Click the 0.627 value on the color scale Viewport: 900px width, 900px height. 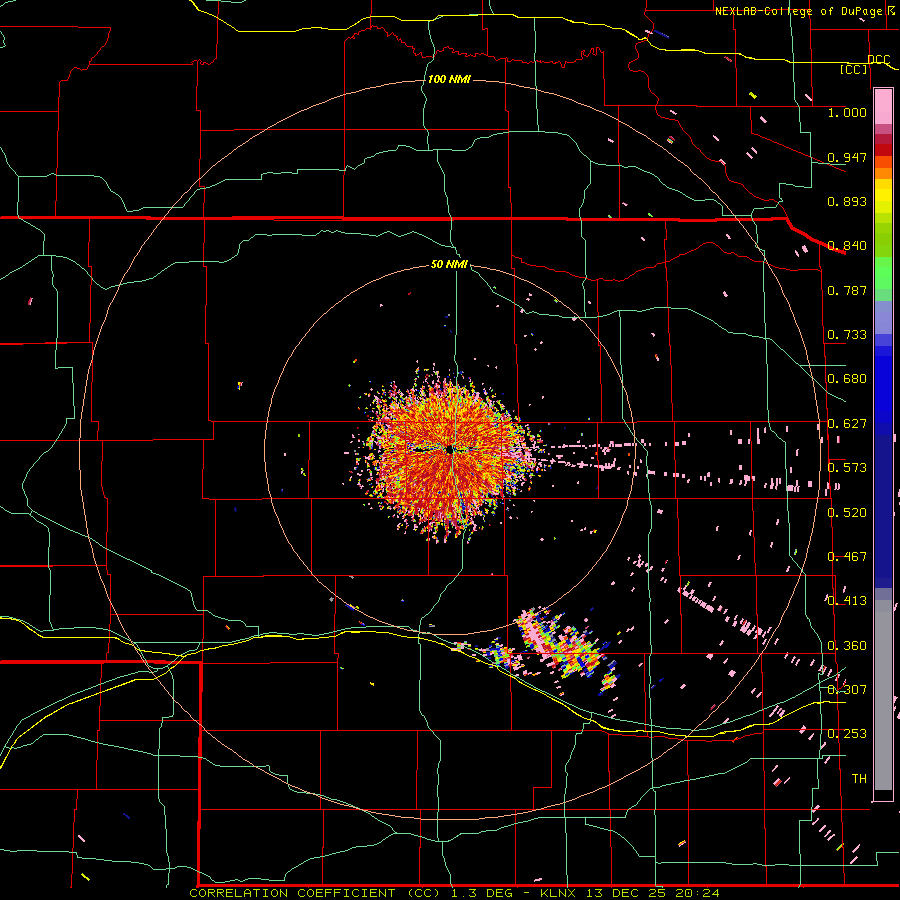coord(847,424)
